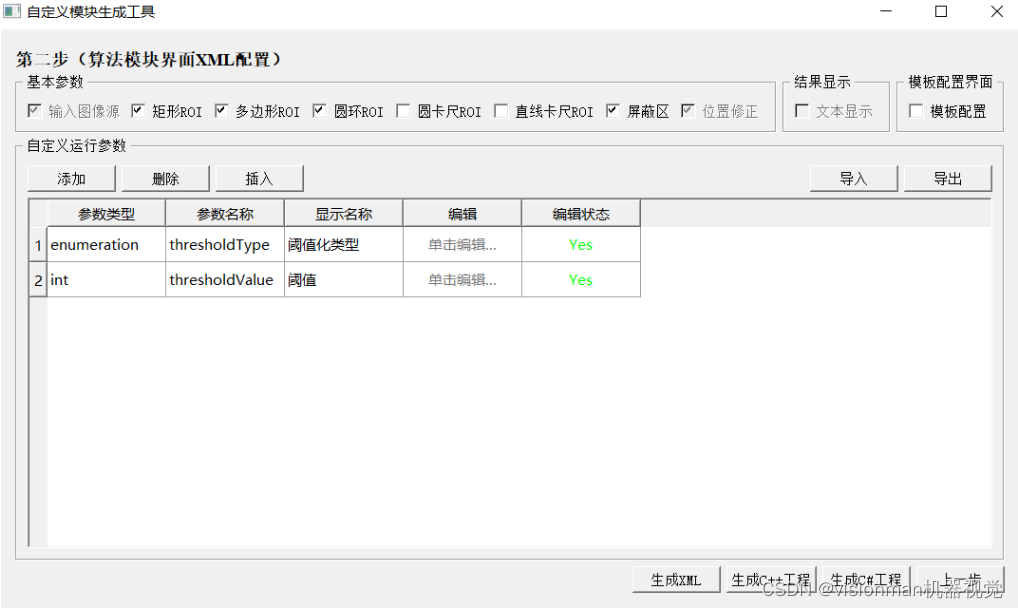Disable the 多边形ROI option
Viewport: 1018px width, 608px height.
(222, 110)
